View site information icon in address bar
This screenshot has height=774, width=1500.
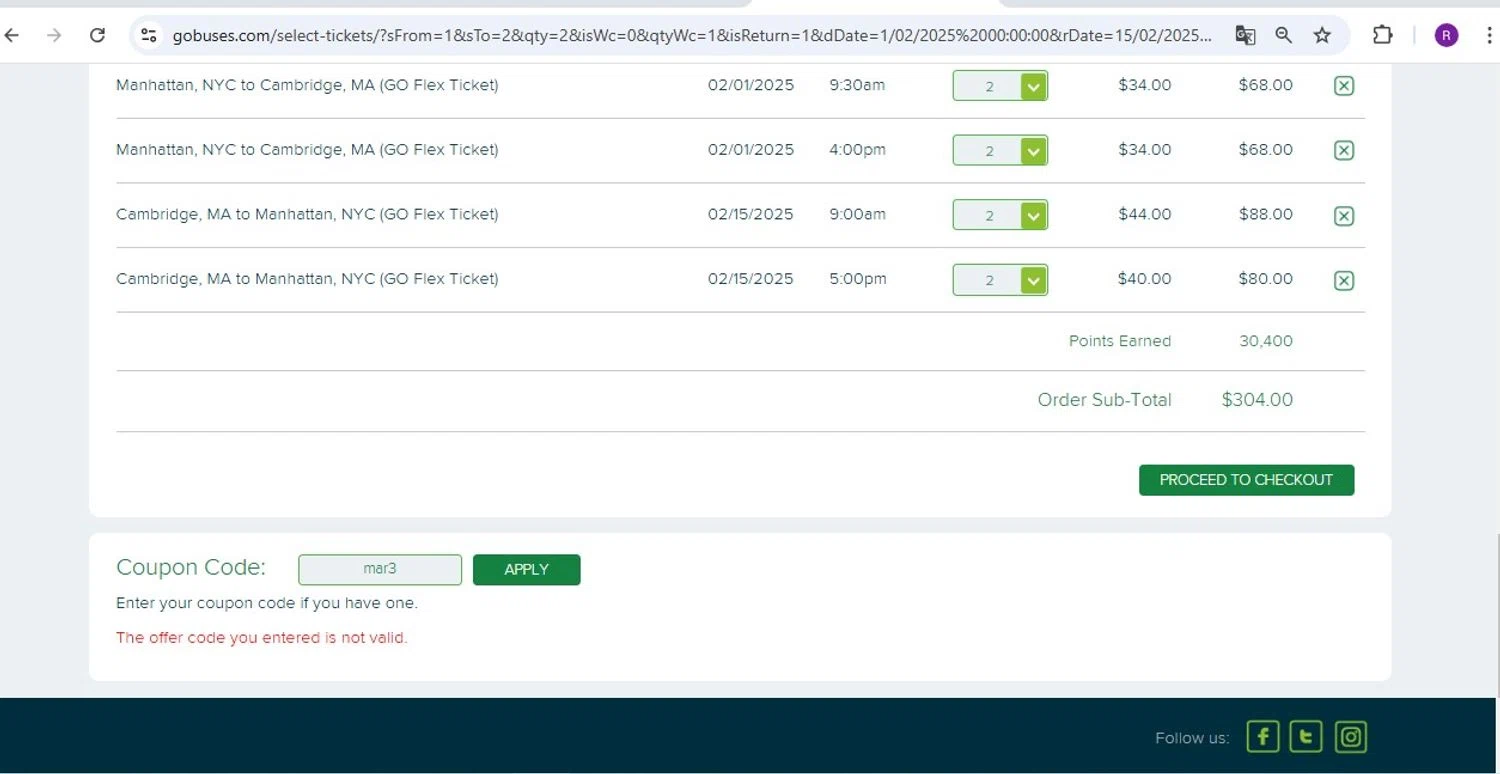click(149, 35)
